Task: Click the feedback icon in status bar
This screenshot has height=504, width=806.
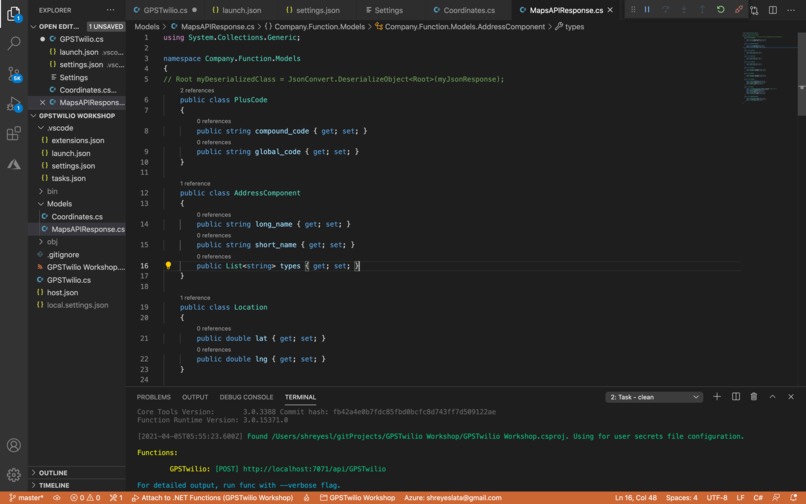Action: (776, 497)
